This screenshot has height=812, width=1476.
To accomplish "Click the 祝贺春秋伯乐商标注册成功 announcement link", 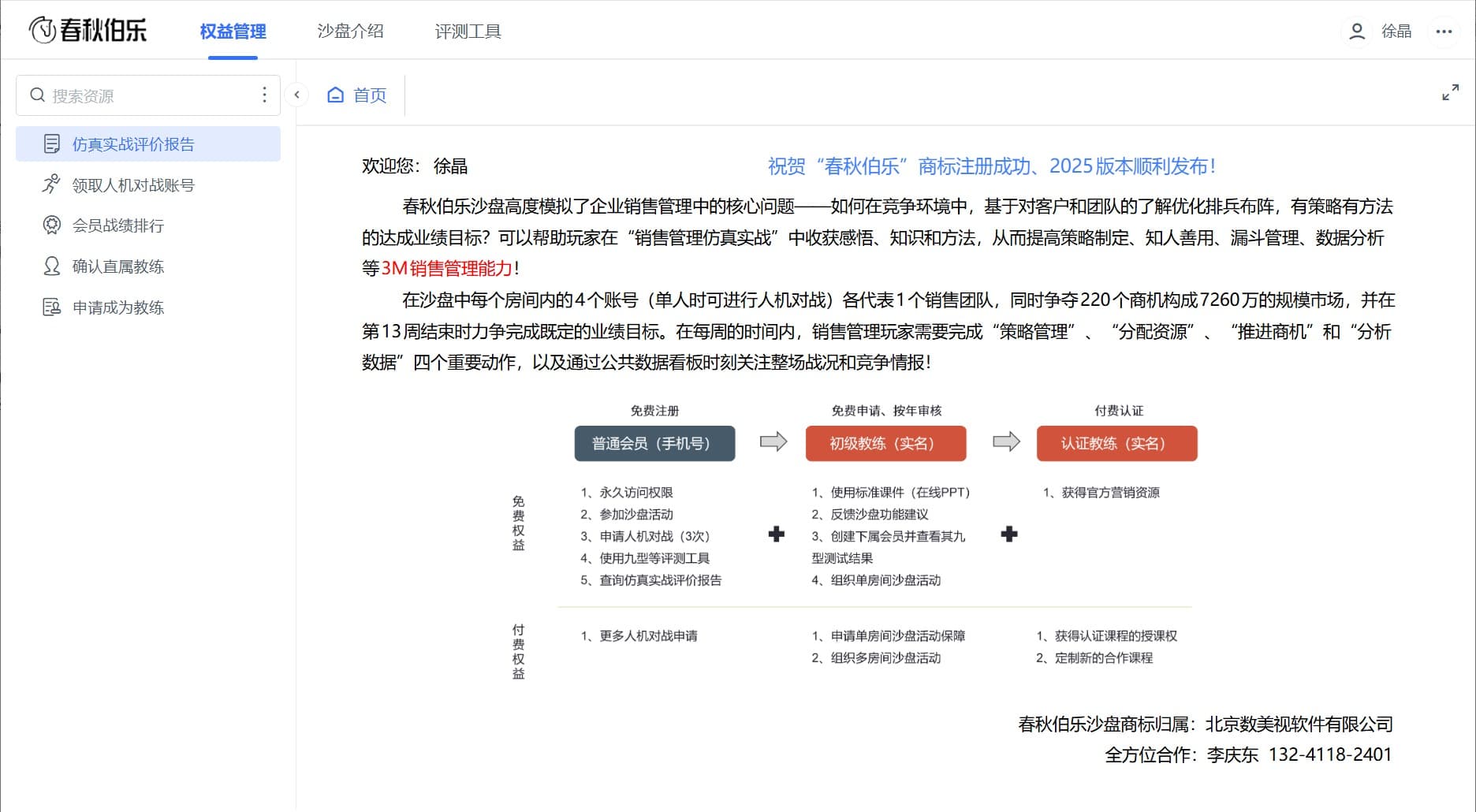I will tap(992, 166).
